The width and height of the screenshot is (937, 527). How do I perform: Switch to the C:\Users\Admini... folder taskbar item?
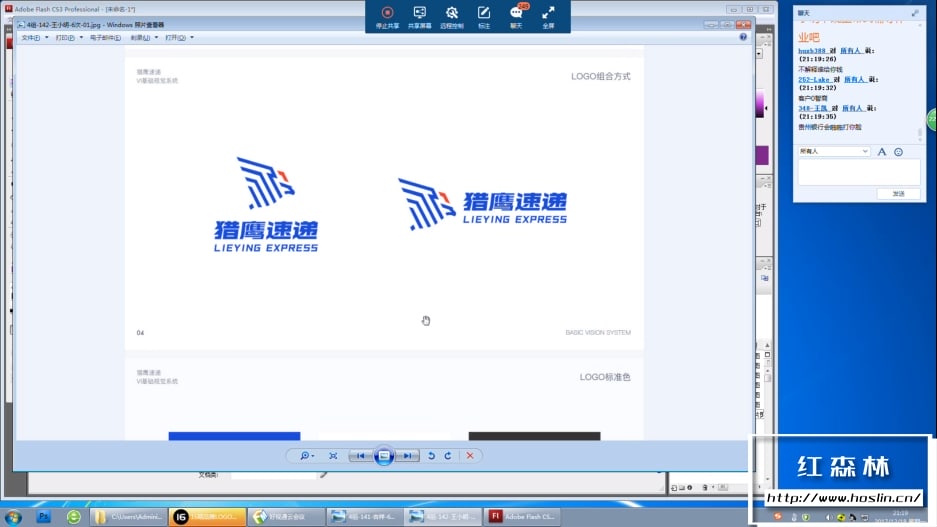pyautogui.click(x=128, y=517)
